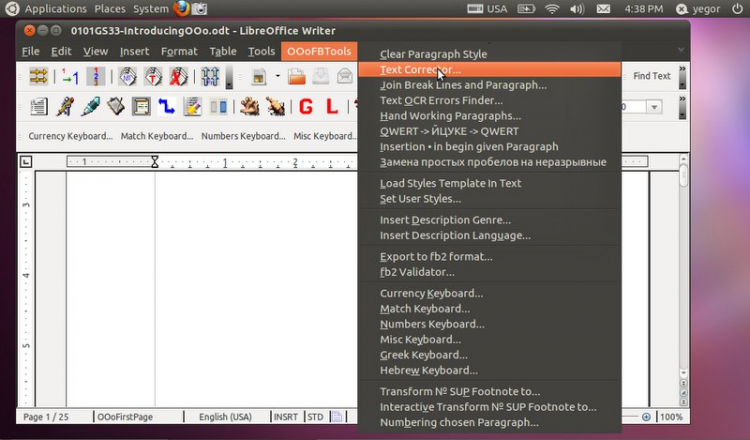
Task: Open Firefox from the top panel
Action: tap(181, 9)
